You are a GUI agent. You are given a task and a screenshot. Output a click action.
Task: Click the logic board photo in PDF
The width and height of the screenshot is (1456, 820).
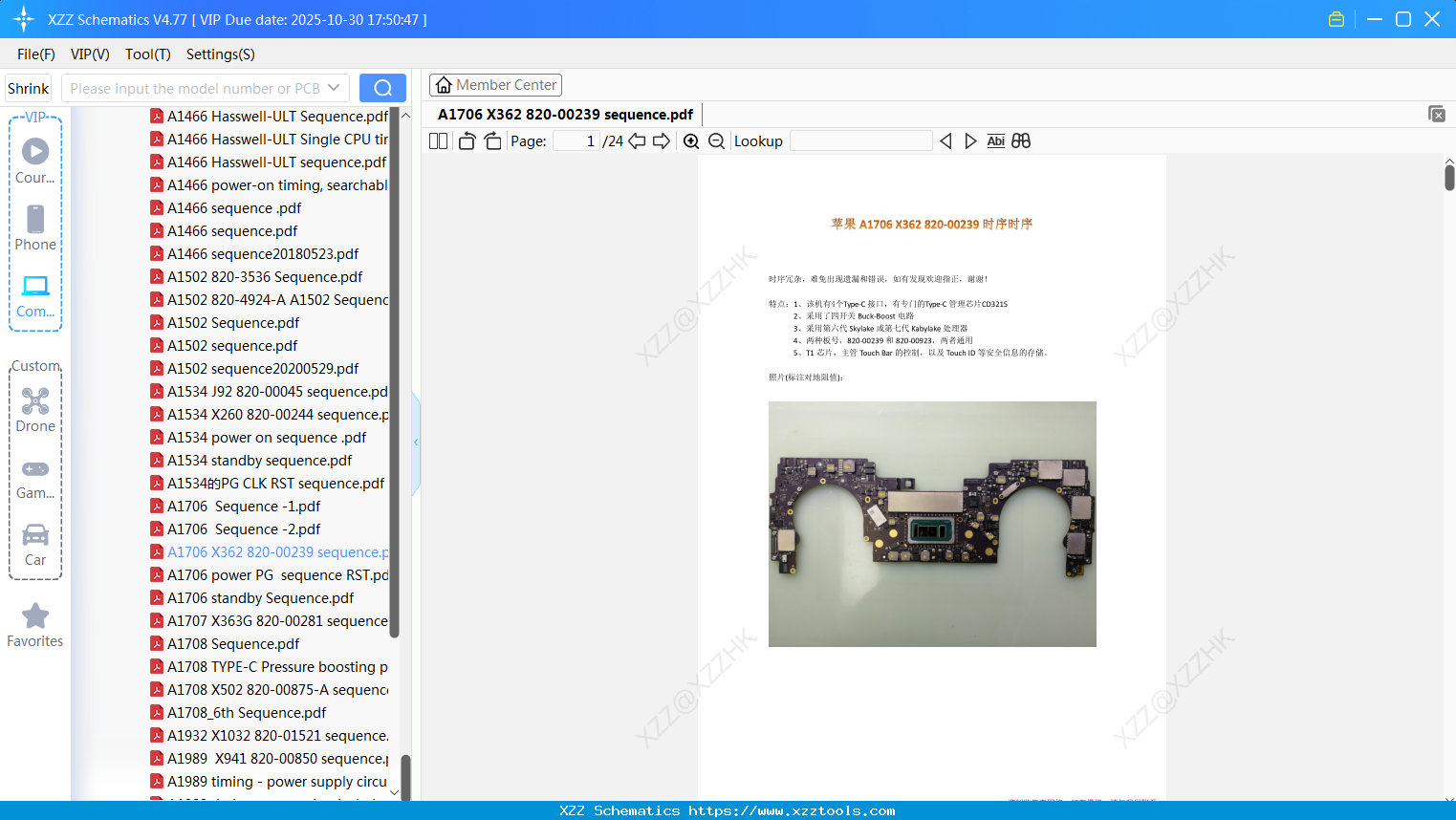(x=932, y=524)
